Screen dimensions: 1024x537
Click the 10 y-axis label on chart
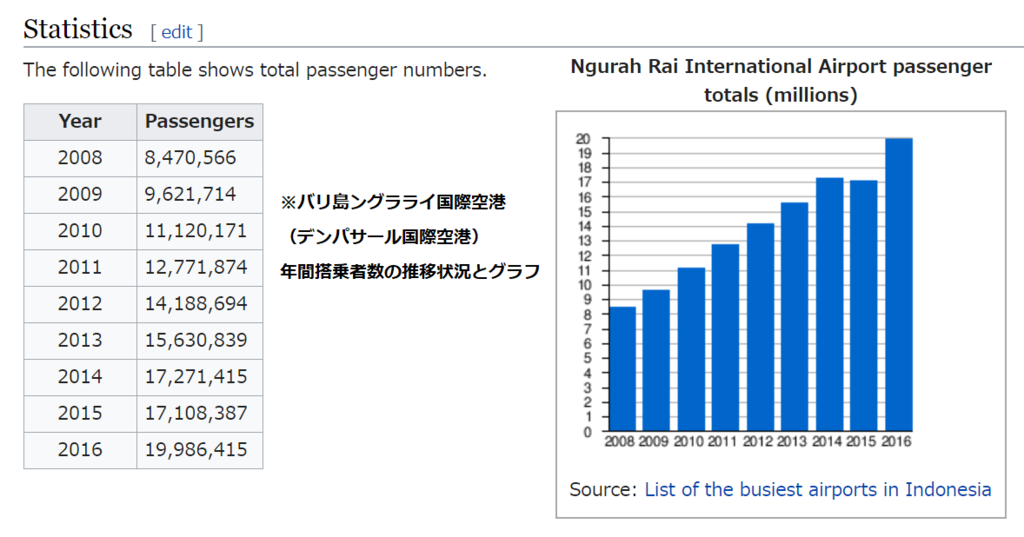click(x=583, y=285)
